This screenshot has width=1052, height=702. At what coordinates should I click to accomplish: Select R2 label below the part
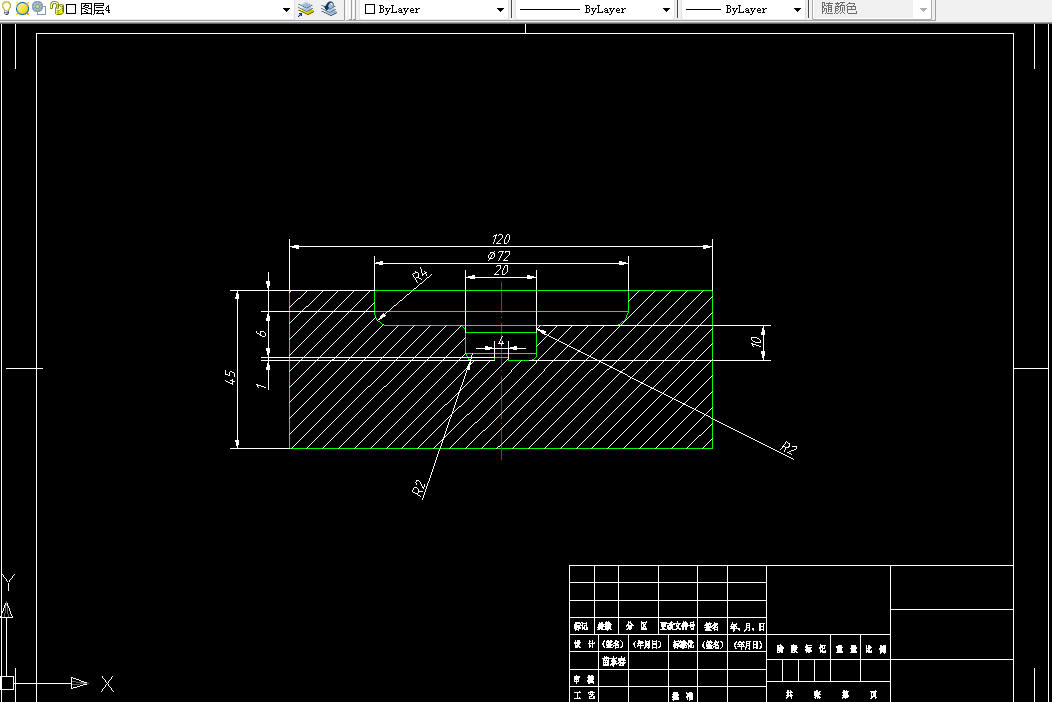[419, 489]
